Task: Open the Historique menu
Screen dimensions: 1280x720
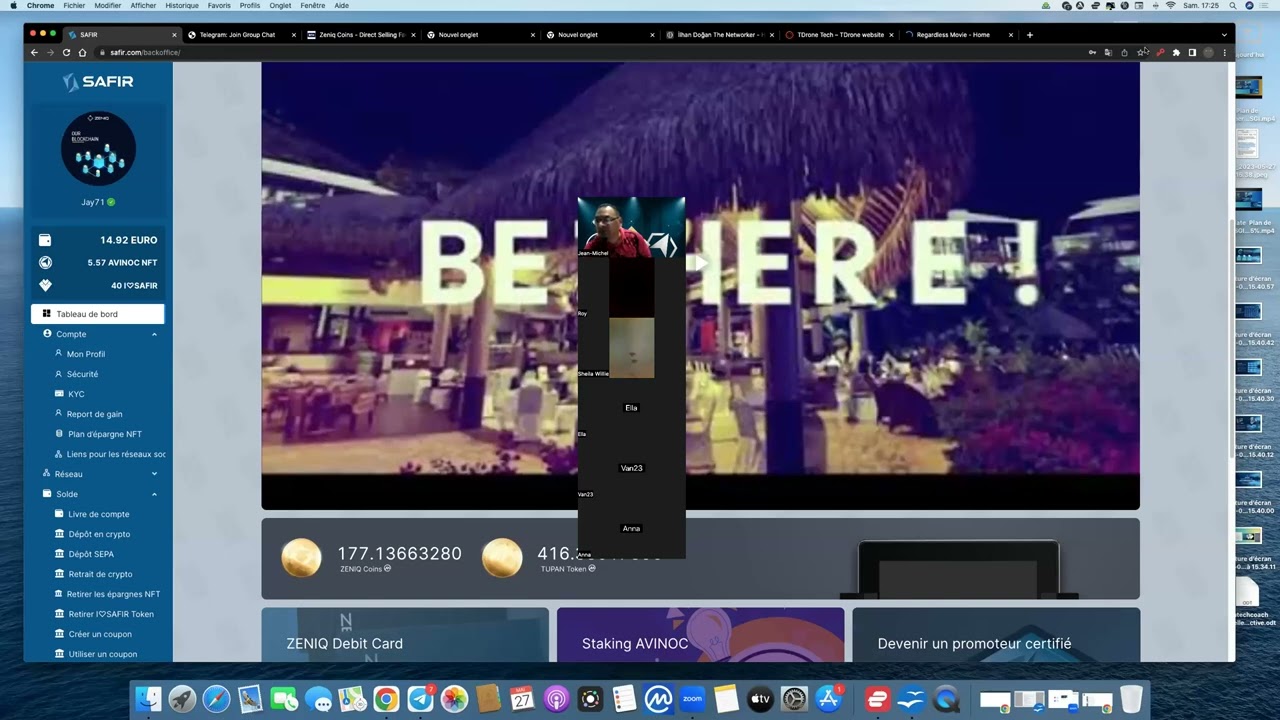Action: [182, 5]
